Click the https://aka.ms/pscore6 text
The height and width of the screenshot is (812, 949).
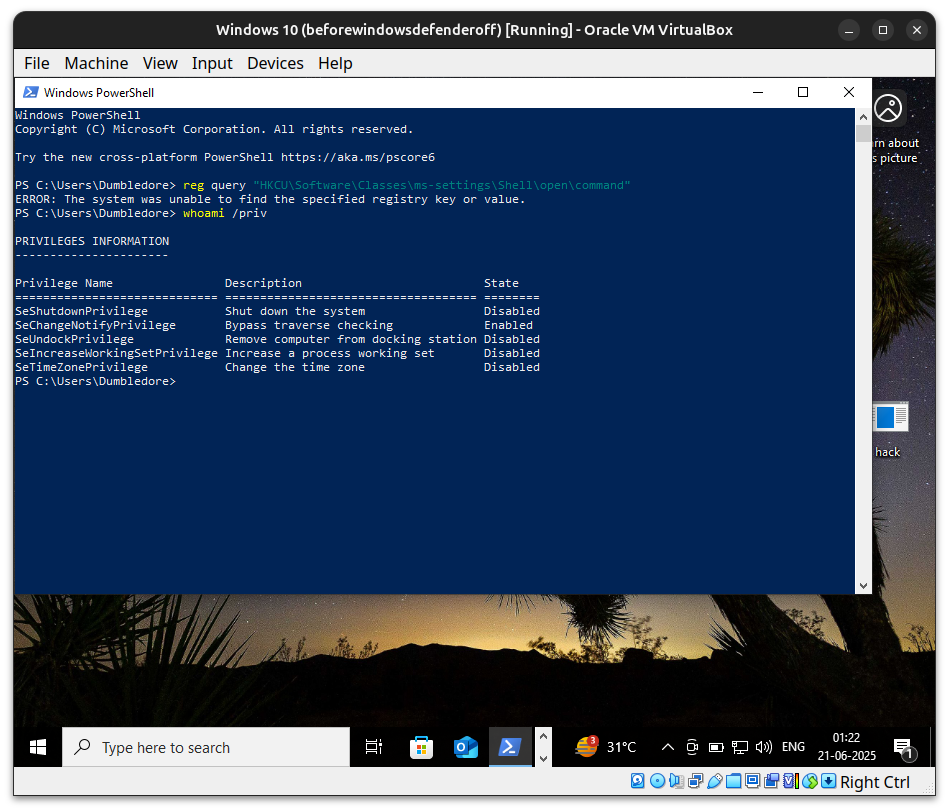coord(358,157)
